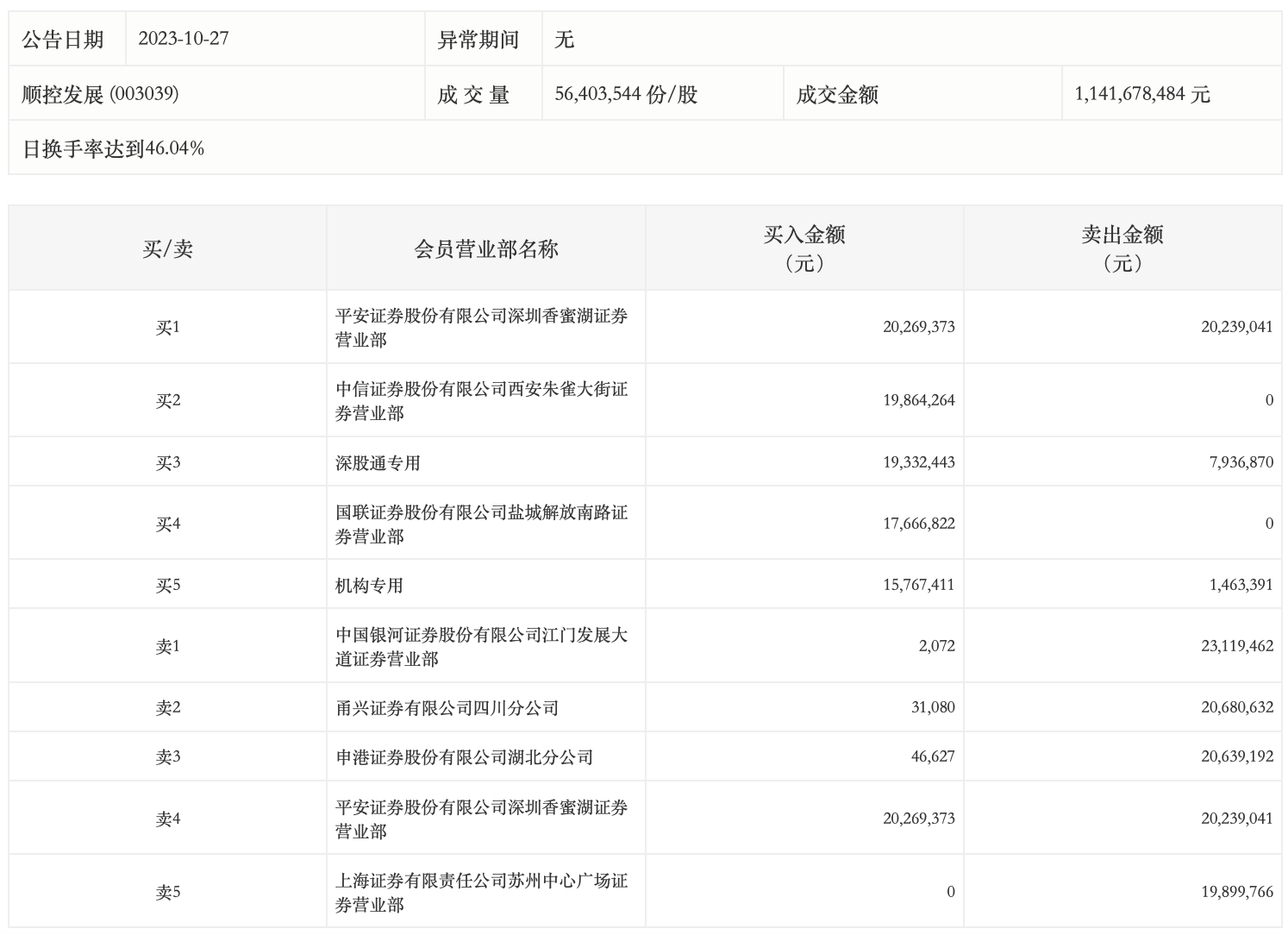This screenshot has height=935, width=1288.
Task: Select 申港证券股份有限公司湖北分公司
Action: (464, 756)
